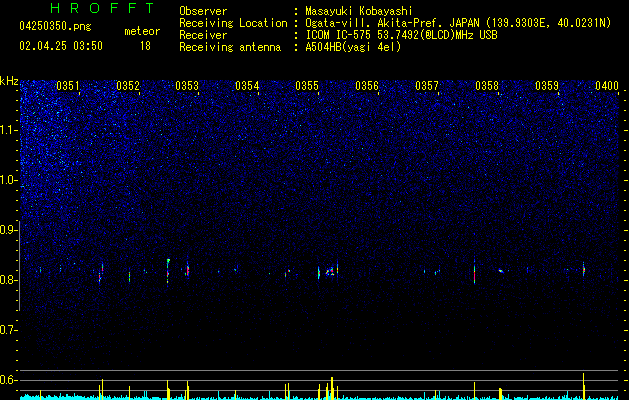The image size is (629, 400).
Task: Click the 0353 time marker
Action: (x=187, y=86)
